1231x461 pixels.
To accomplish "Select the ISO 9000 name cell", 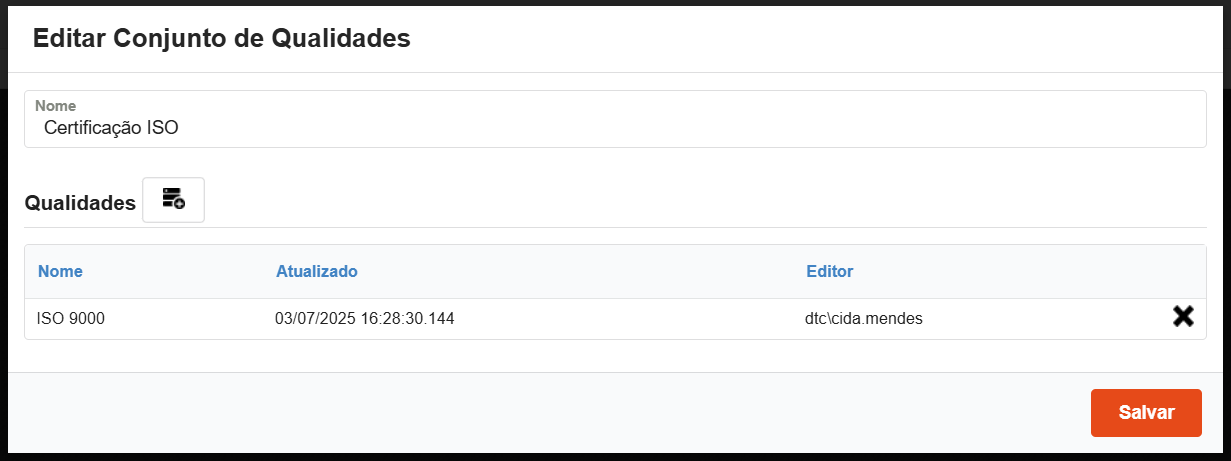I will pos(71,319).
